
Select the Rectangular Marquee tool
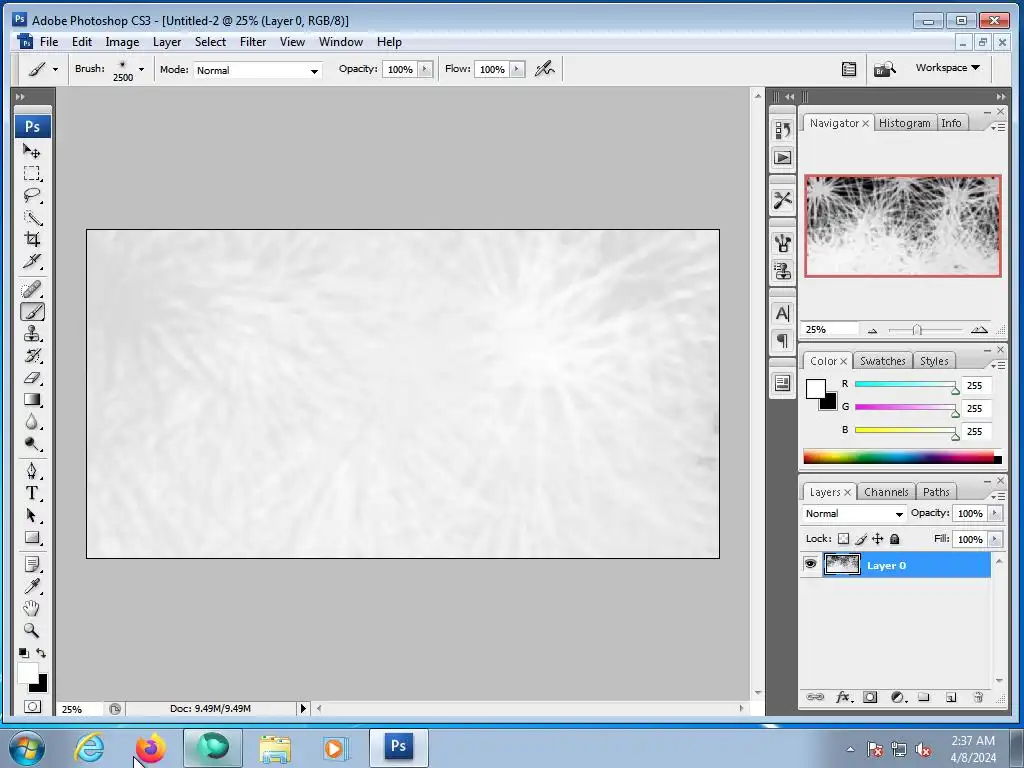pyautogui.click(x=32, y=174)
